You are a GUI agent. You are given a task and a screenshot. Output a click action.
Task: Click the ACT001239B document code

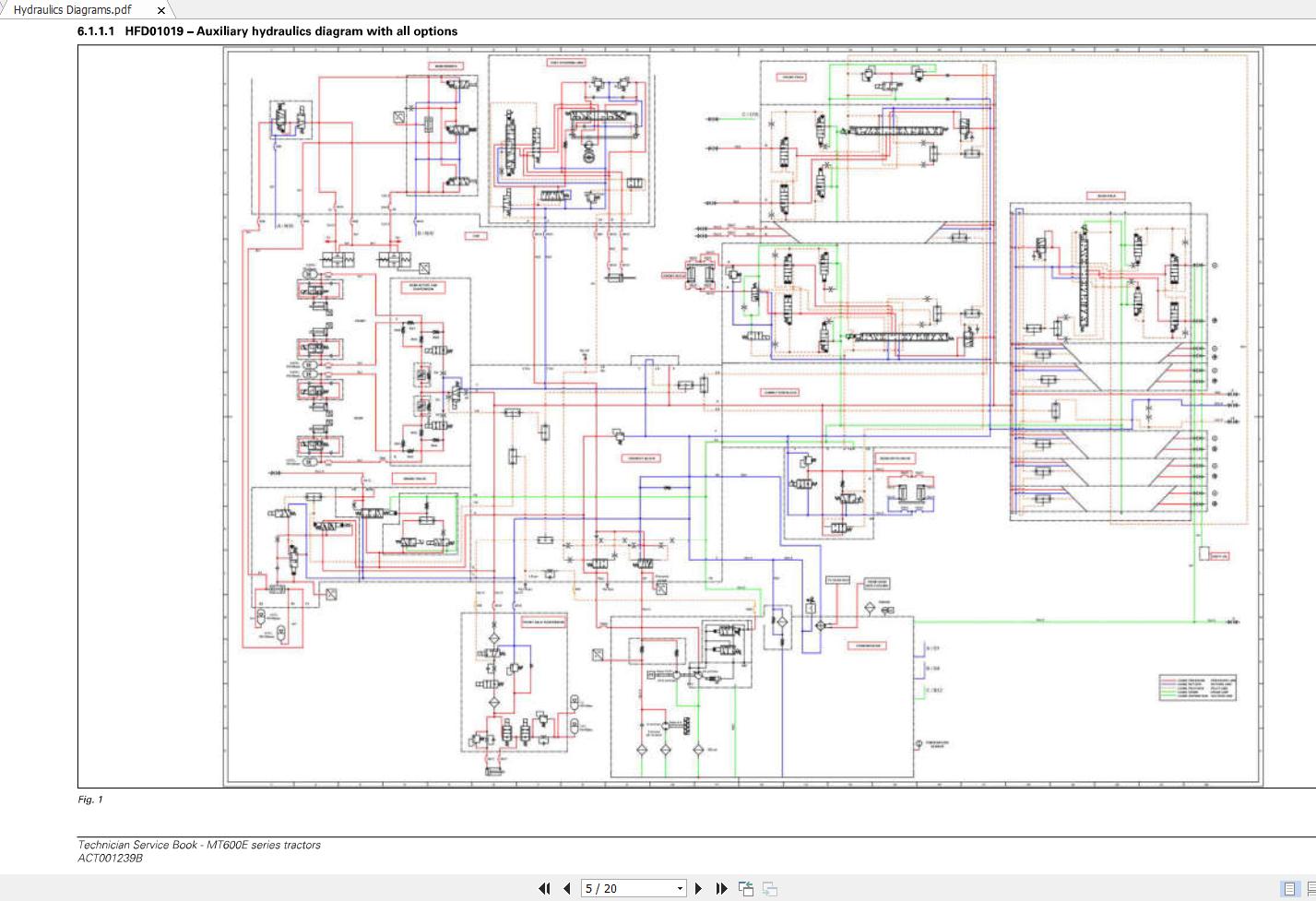click(x=110, y=858)
